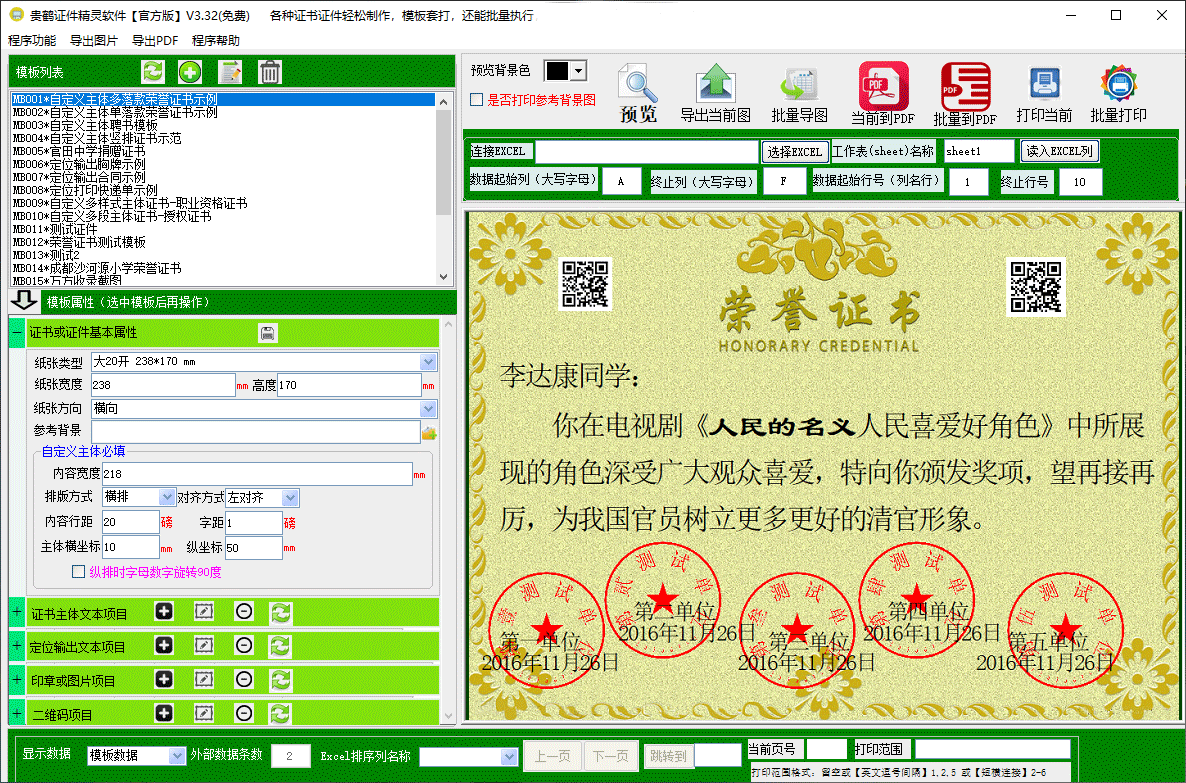
Task: Open the 预览背景色 black color swatch
Action: tap(557, 71)
